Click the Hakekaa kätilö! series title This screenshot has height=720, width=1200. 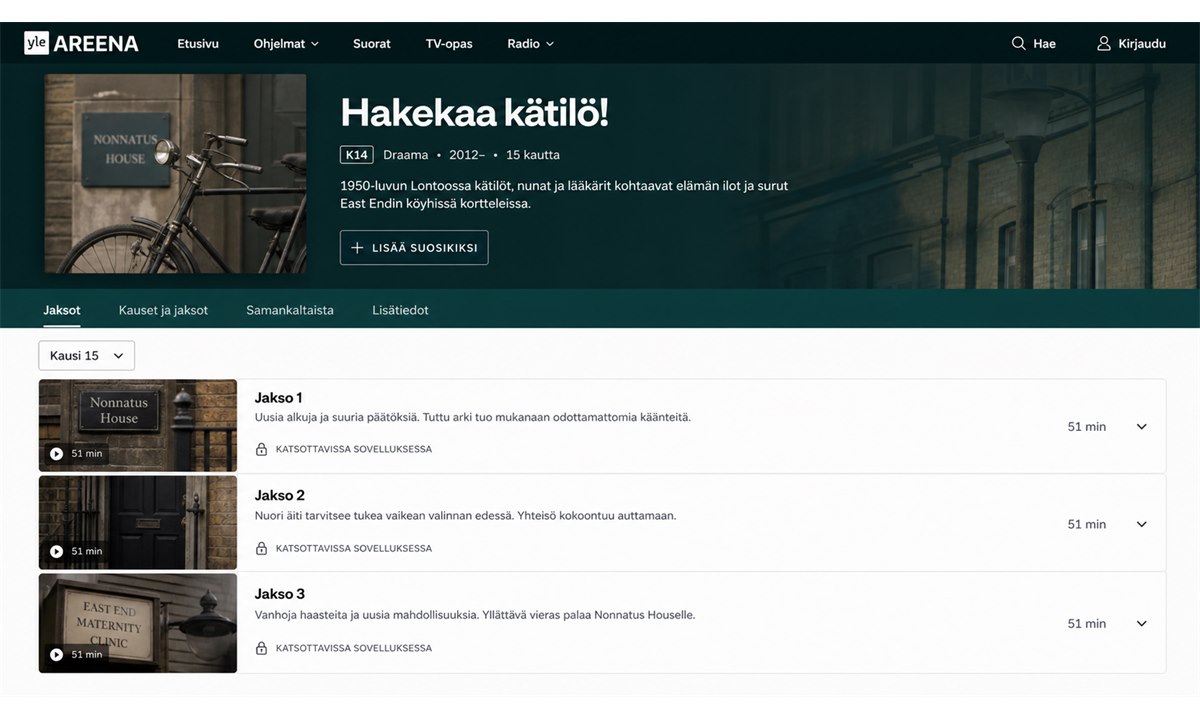click(x=474, y=113)
